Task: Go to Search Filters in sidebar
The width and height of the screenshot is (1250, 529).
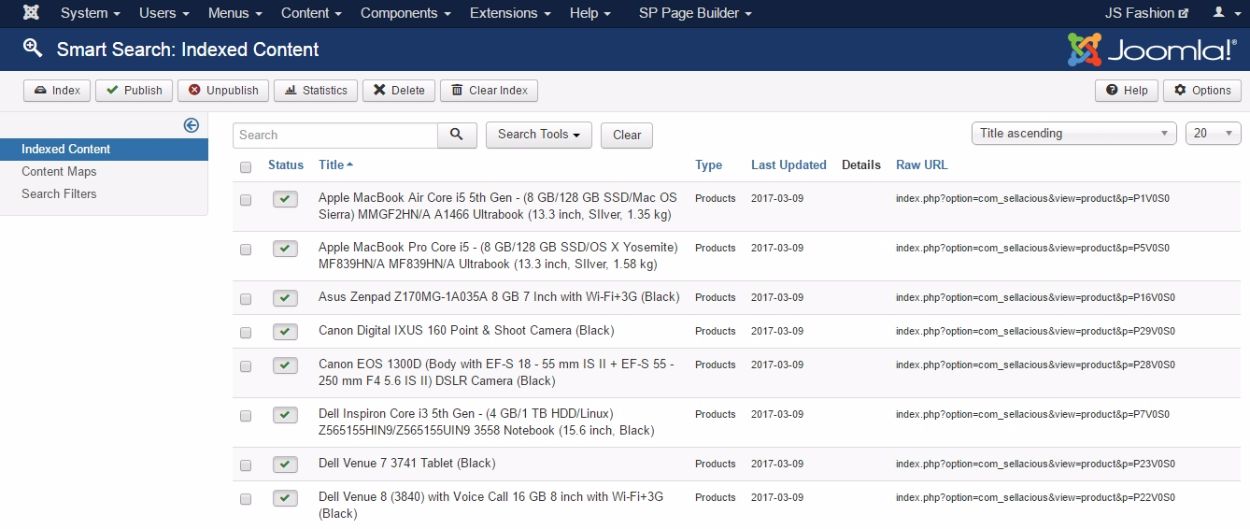Action: pos(59,194)
